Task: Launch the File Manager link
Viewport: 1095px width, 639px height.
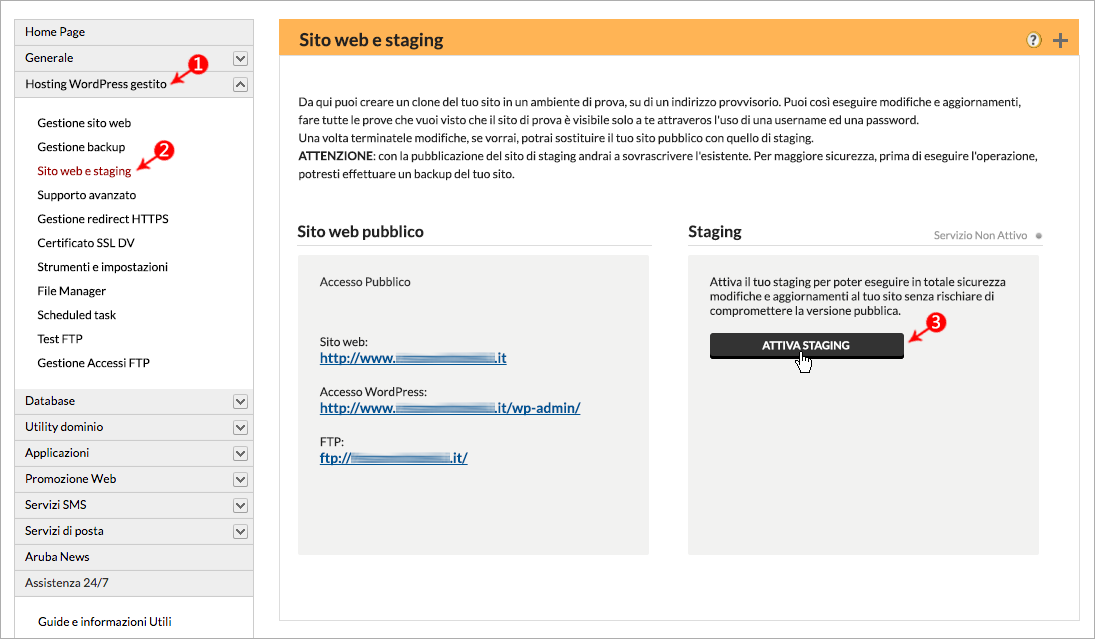Action: pyautogui.click(x=71, y=291)
